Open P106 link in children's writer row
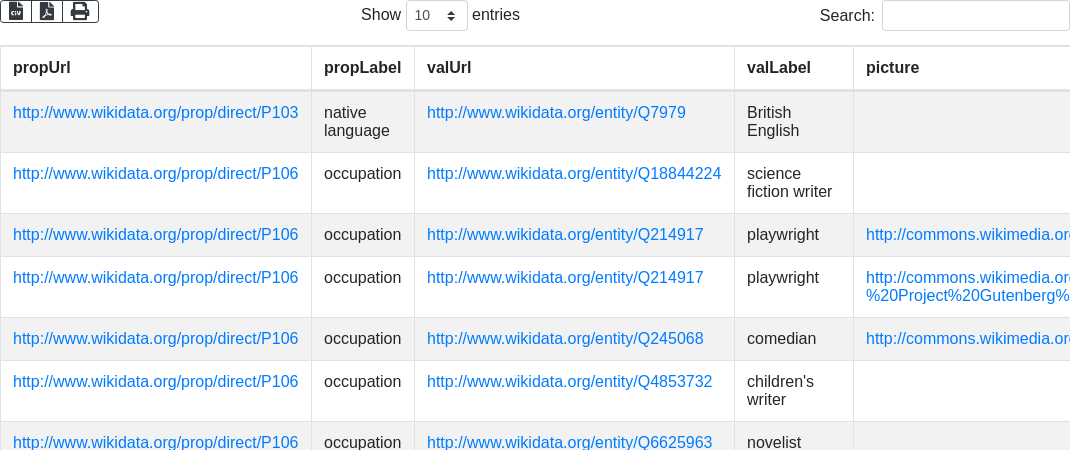1070x450 pixels. (155, 382)
